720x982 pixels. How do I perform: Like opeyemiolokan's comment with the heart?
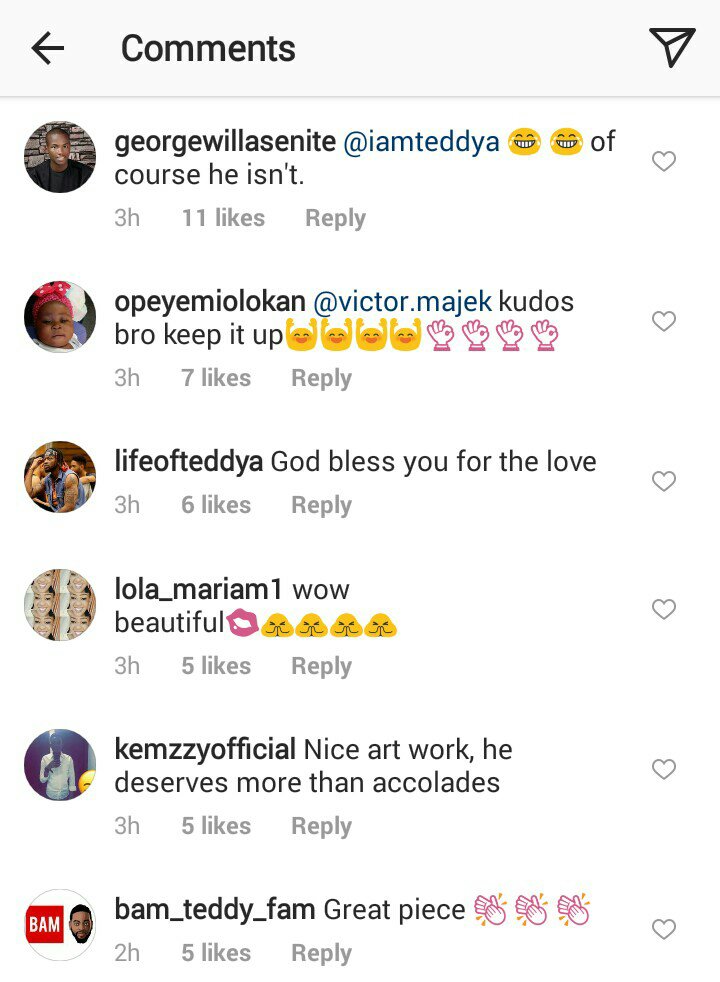pyautogui.click(x=664, y=321)
